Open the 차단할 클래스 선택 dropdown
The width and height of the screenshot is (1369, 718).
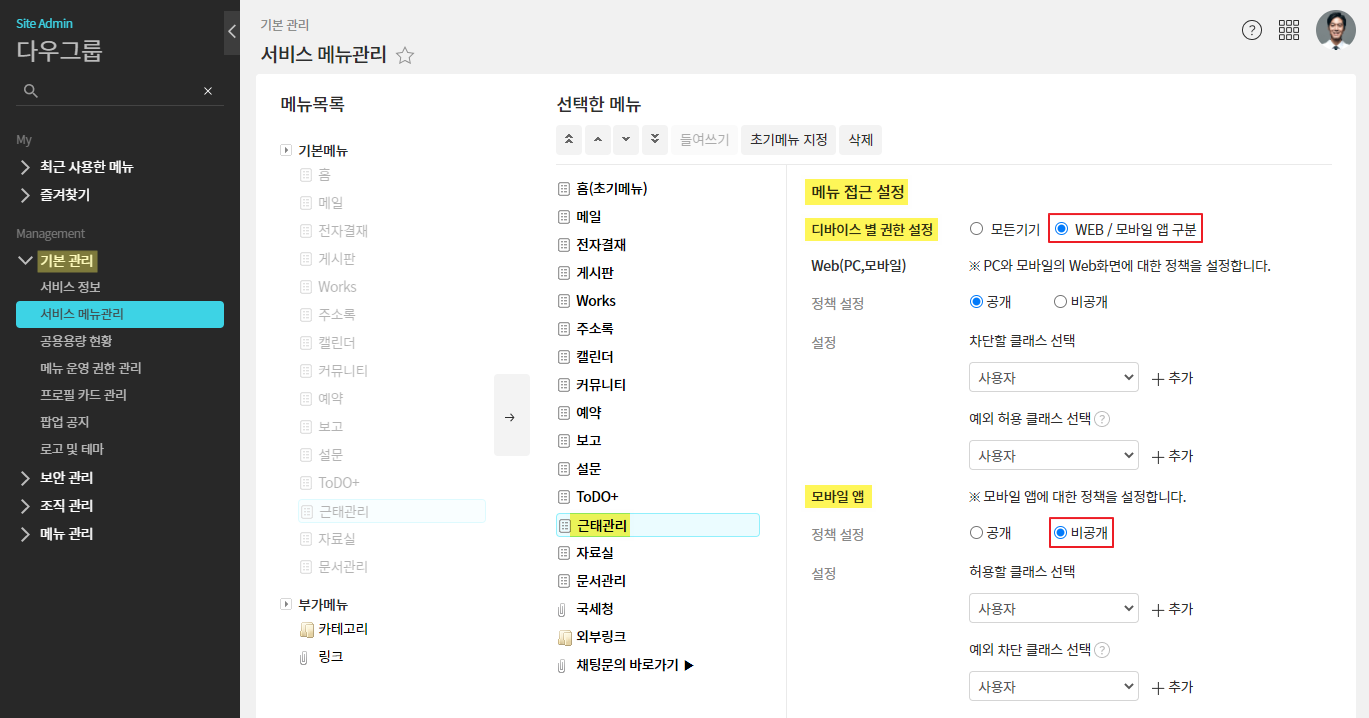(1053, 377)
